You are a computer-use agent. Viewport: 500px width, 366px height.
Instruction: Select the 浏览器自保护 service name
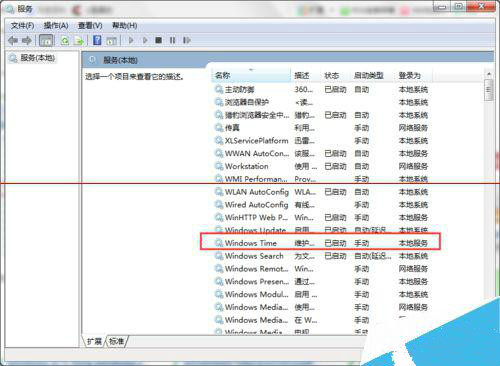[247, 102]
